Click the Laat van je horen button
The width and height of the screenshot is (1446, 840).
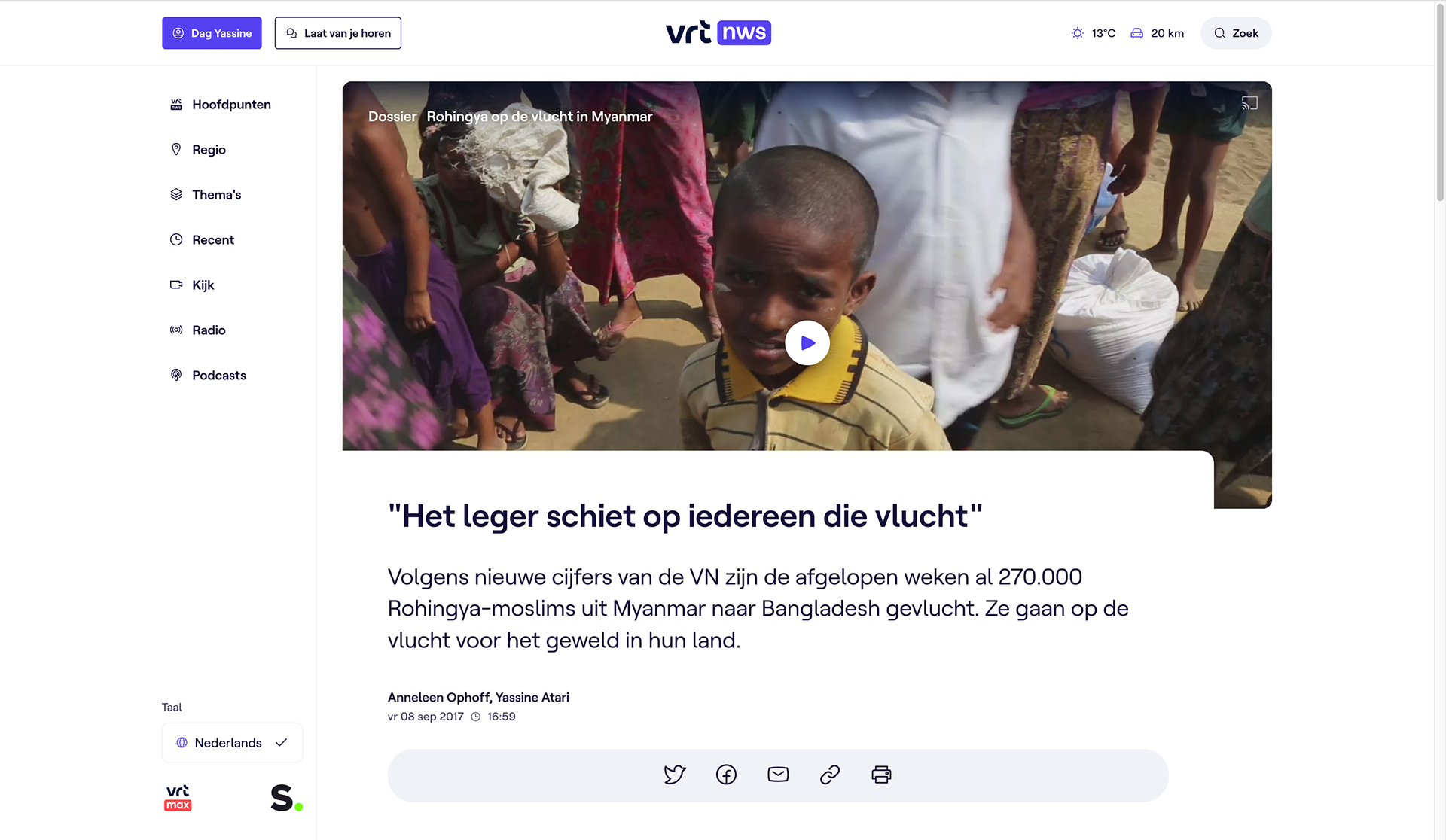(x=338, y=33)
